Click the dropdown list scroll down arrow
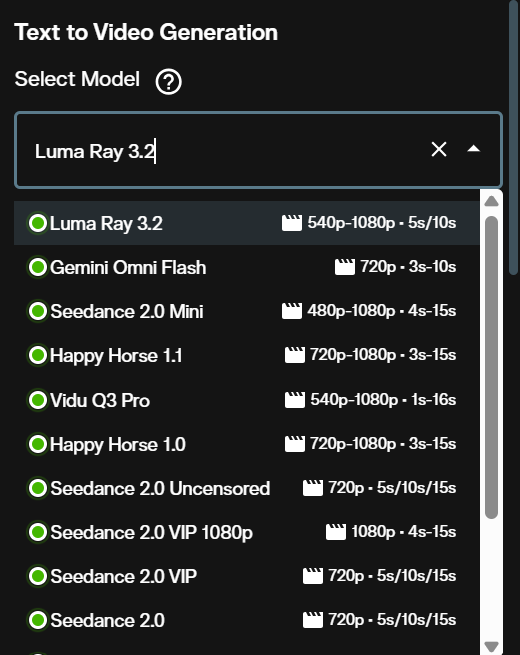 click(x=492, y=647)
